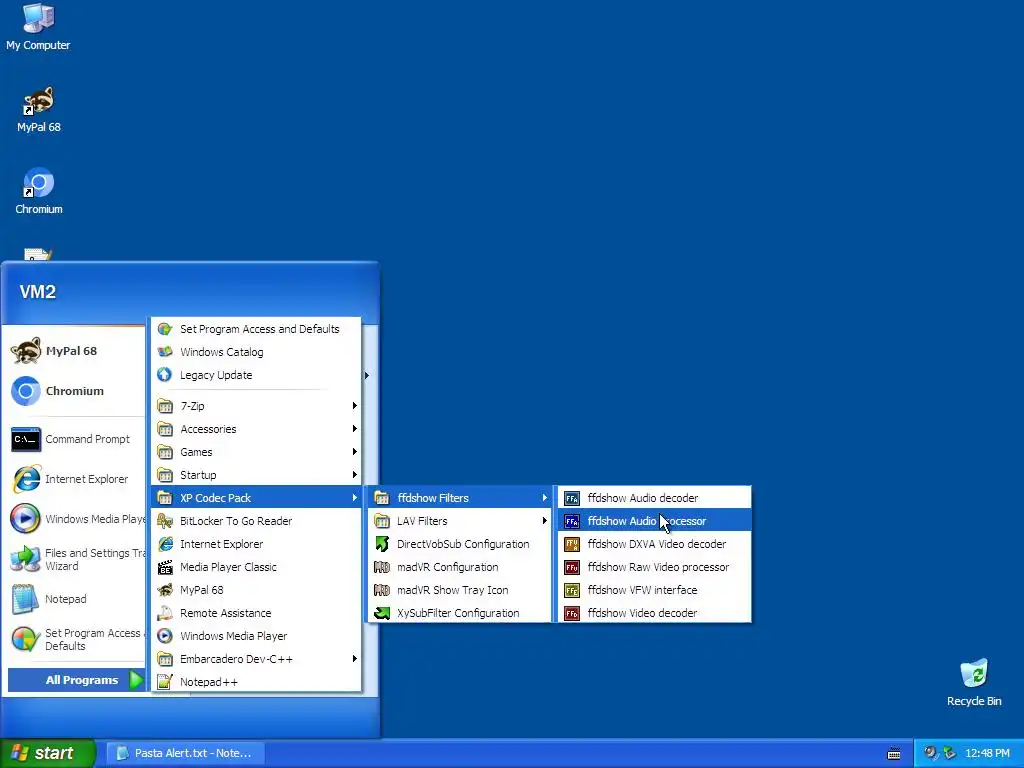This screenshot has height=768, width=1024.
Task: Switch to Pasta Alert.txt Notepad taskbar button
Action: pyautogui.click(x=185, y=753)
